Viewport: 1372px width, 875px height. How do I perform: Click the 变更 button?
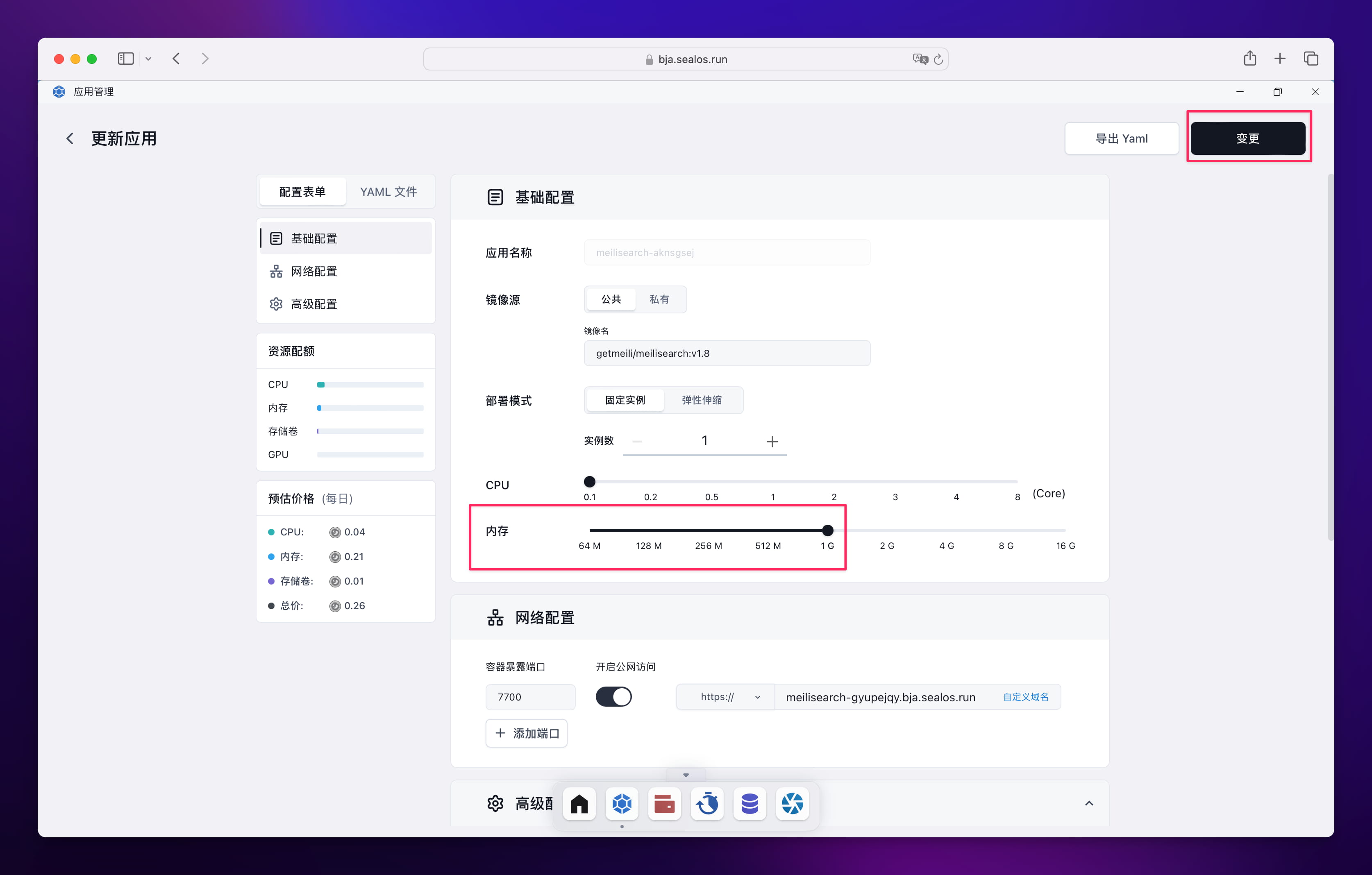point(1248,138)
